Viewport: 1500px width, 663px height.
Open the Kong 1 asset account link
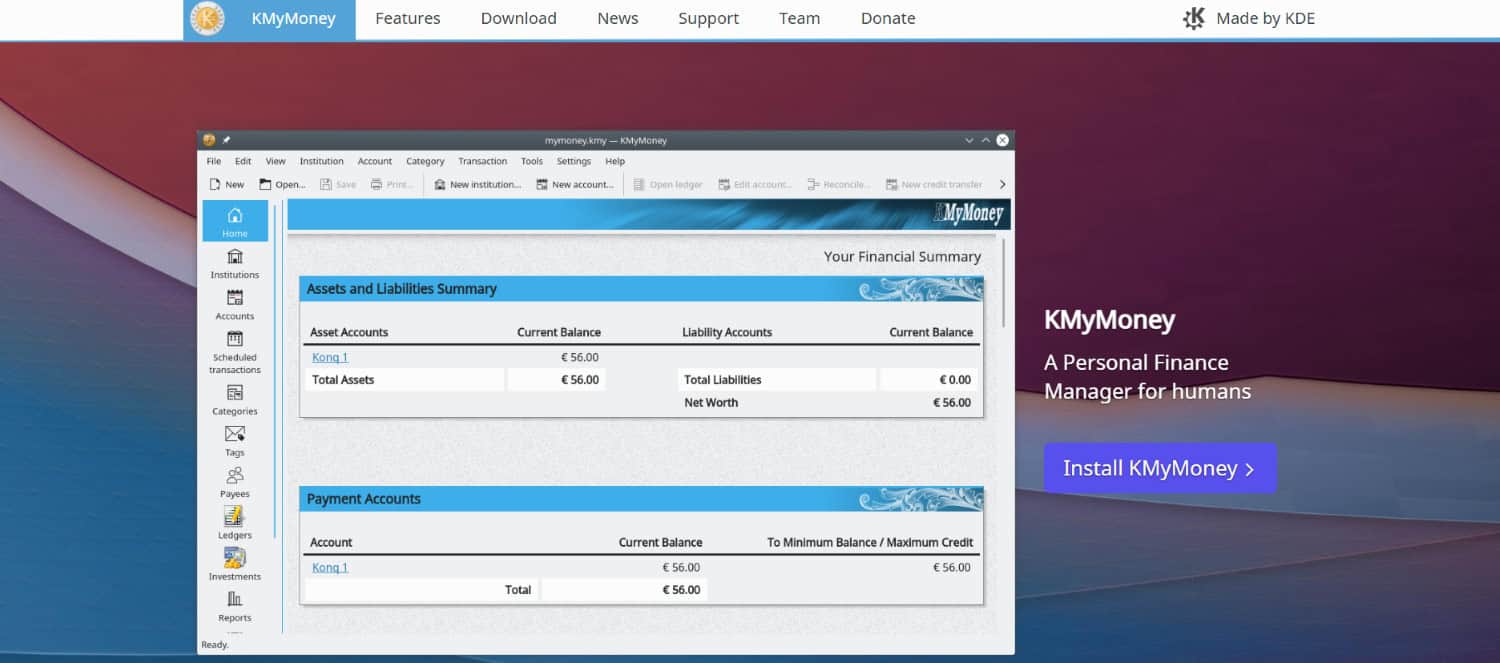pyautogui.click(x=329, y=357)
